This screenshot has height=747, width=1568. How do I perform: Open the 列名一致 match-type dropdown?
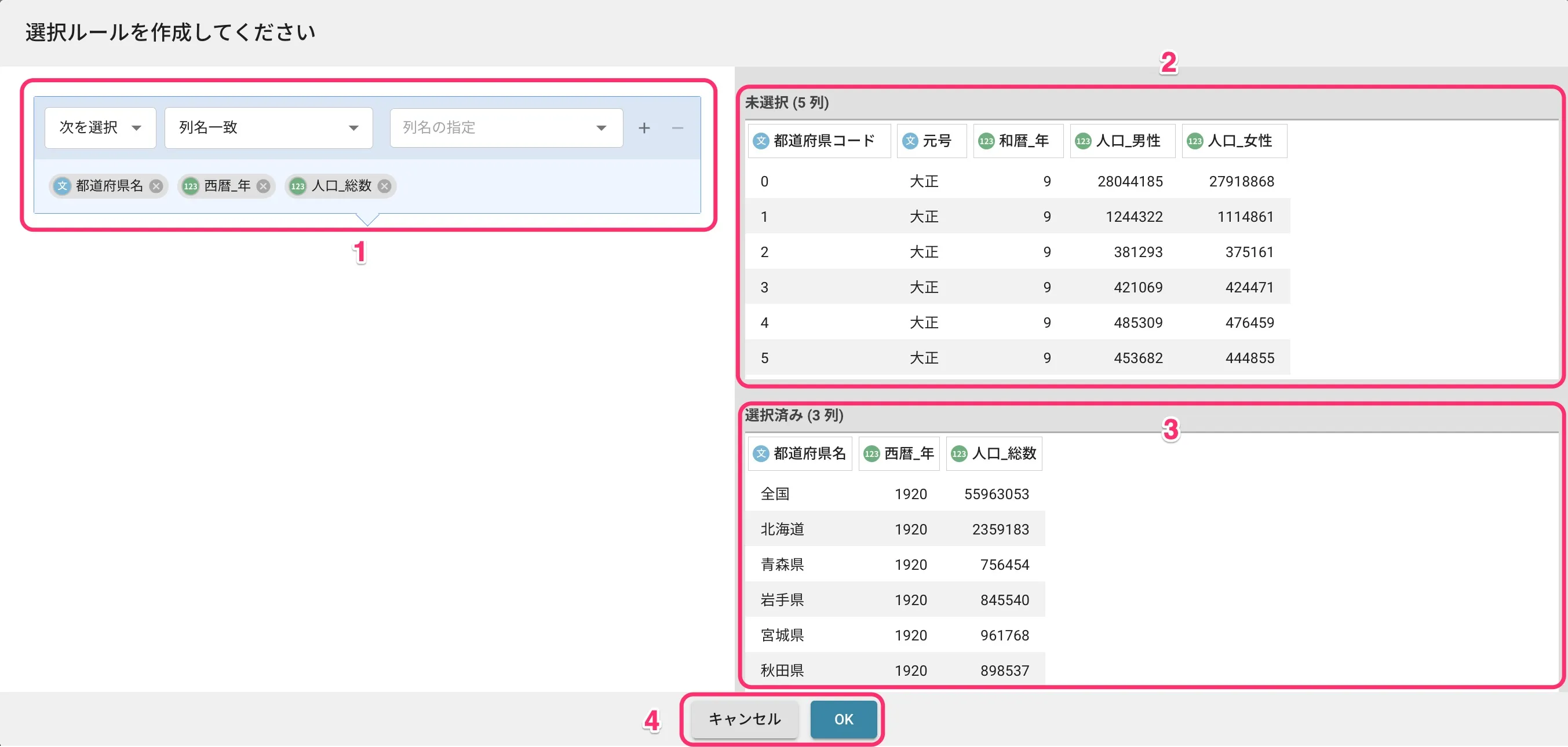(x=268, y=128)
